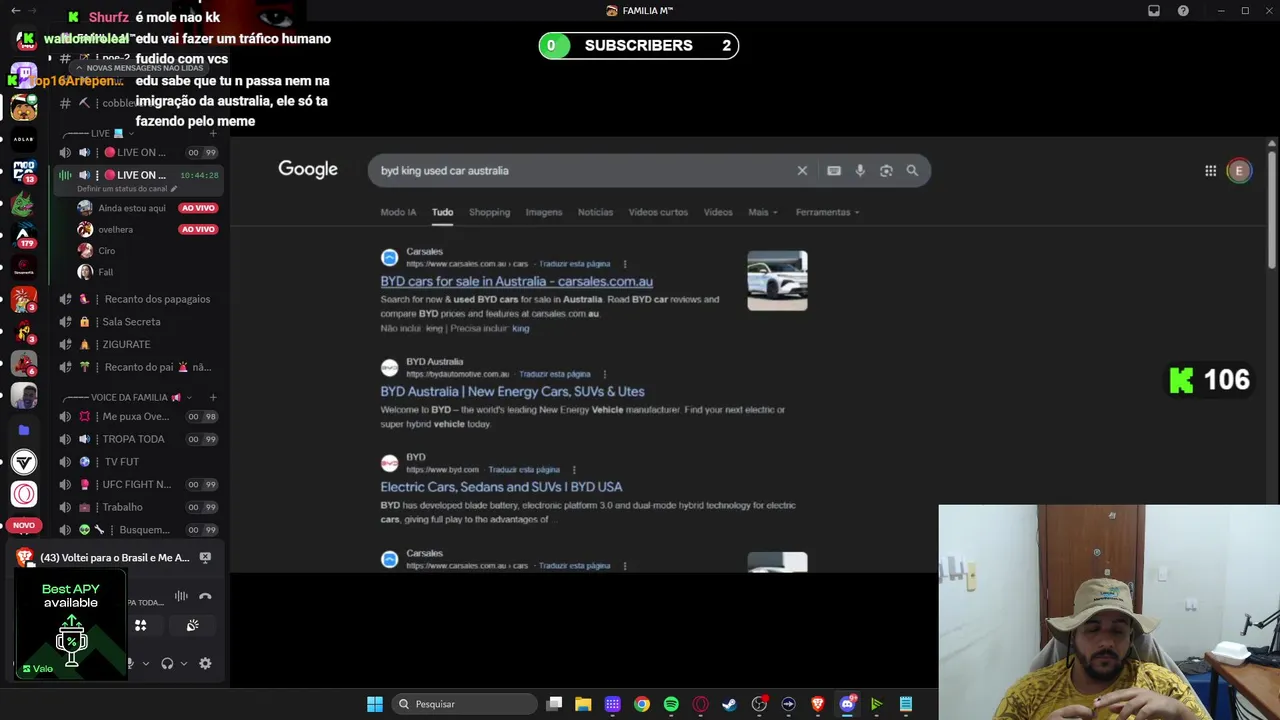Open Brave browser from the taskbar
Image resolution: width=1280 pixels, height=720 pixels.
click(x=818, y=704)
